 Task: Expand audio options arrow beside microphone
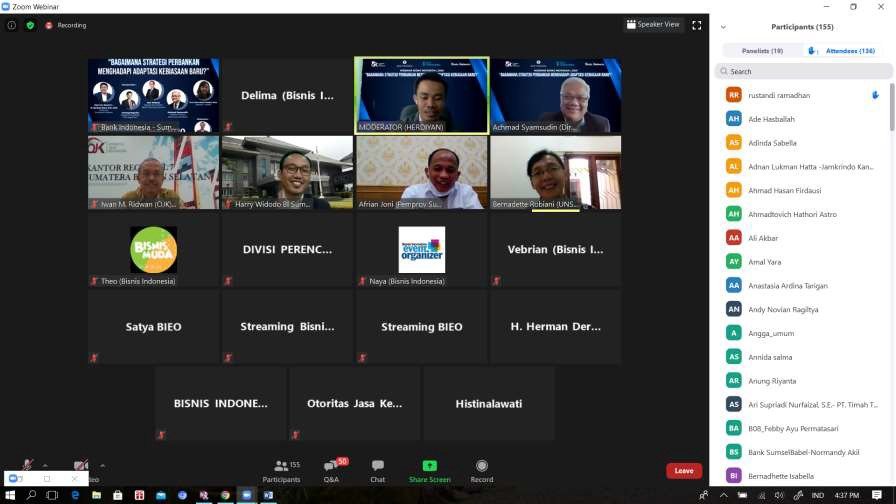46,465
